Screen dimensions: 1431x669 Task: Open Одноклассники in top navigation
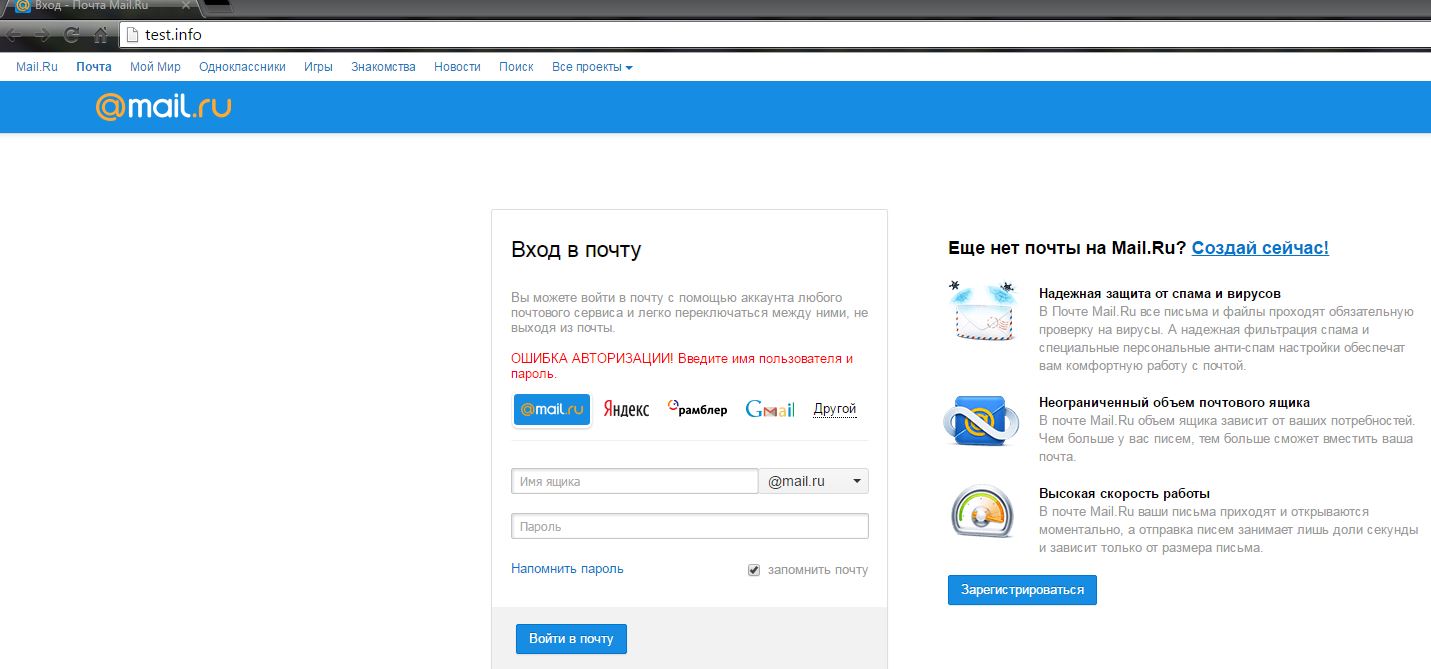pos(242,67)
